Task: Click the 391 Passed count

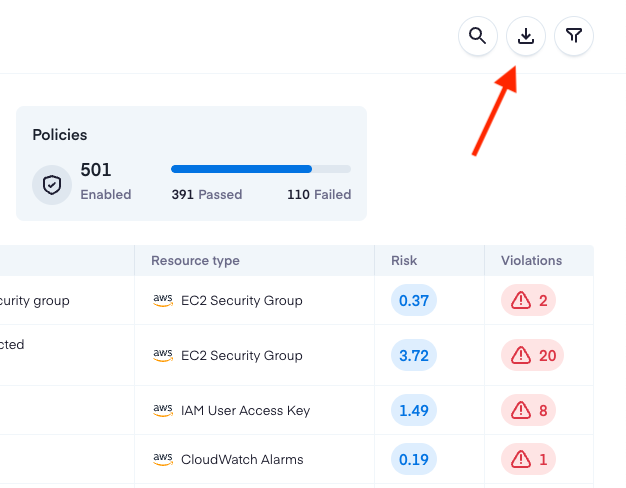Action: (207, 194)
